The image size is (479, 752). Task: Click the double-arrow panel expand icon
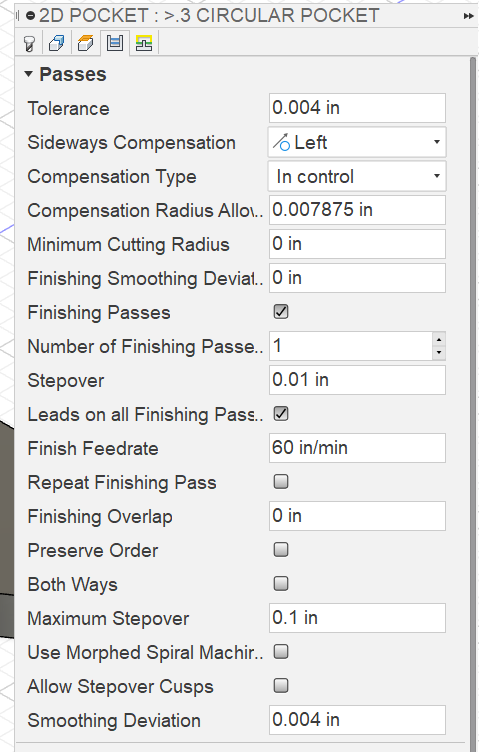[468, 16]
